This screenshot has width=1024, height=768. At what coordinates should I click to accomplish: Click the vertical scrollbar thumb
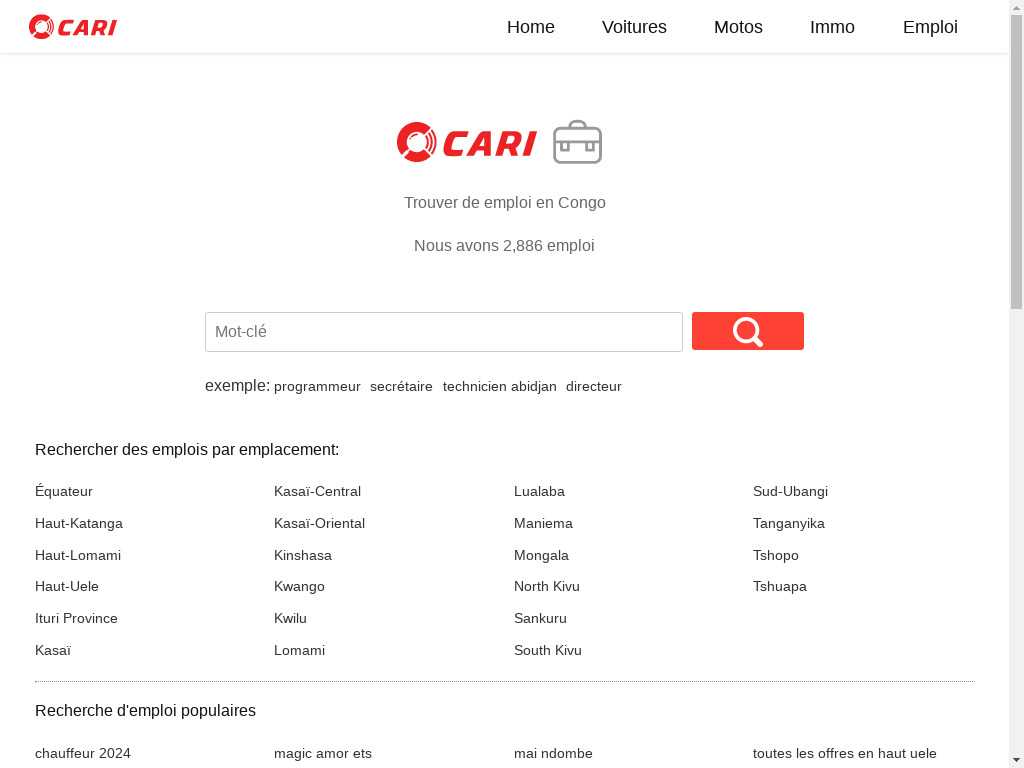(x=1017, y=161)
